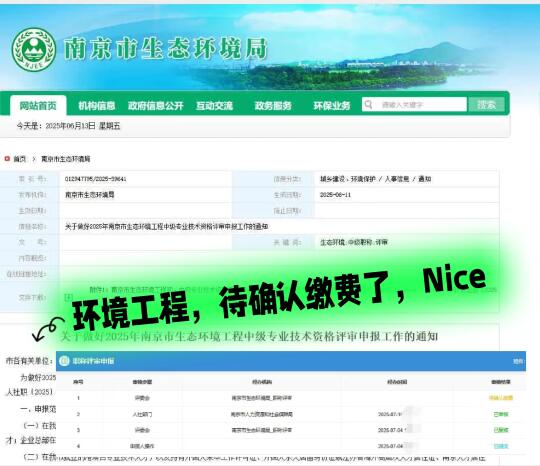Click the green status in table row 3
The height and width of the screenshot is (466, 540).
click(501, 430)
